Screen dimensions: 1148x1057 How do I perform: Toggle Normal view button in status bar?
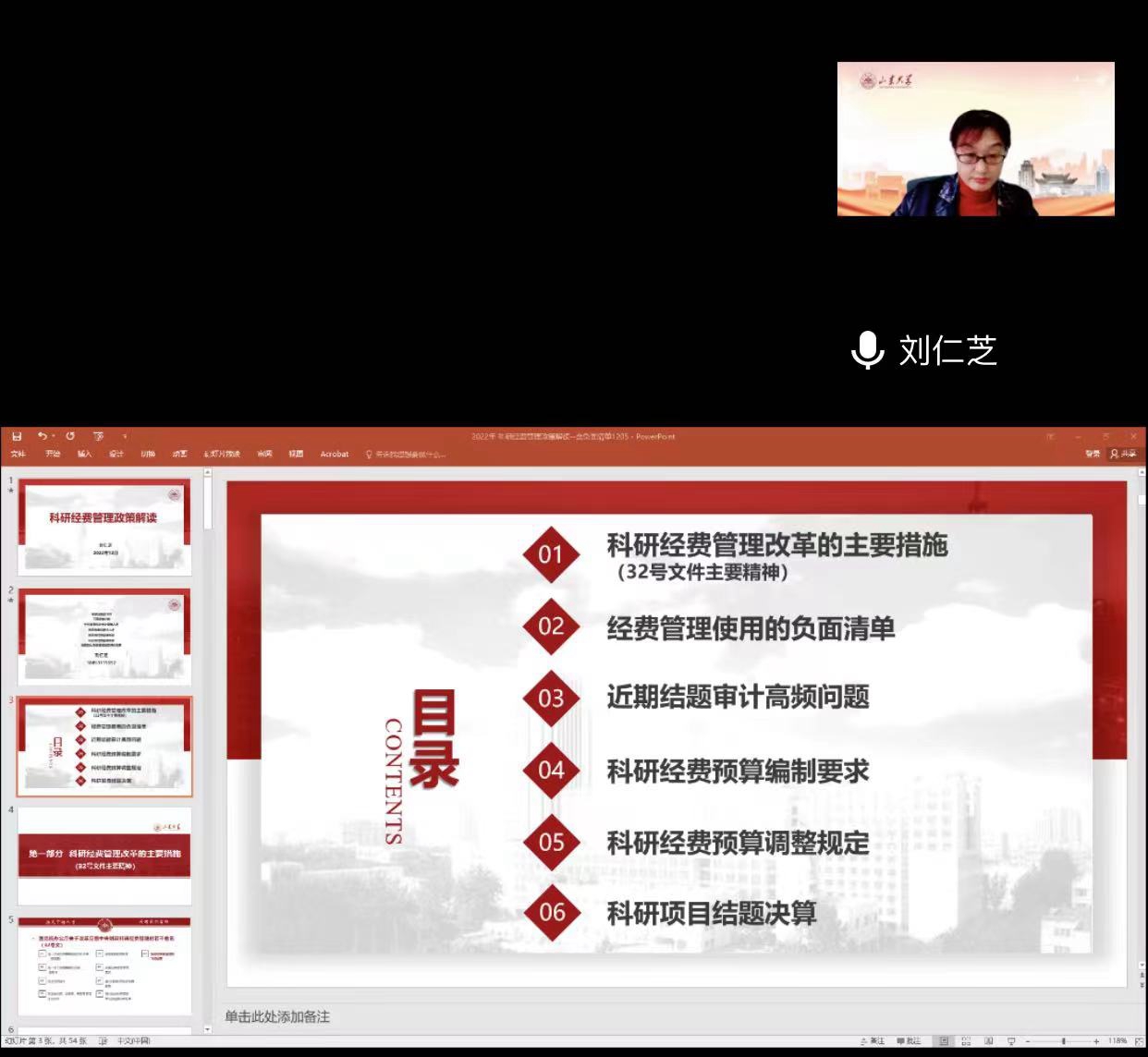click(943, 1041)
